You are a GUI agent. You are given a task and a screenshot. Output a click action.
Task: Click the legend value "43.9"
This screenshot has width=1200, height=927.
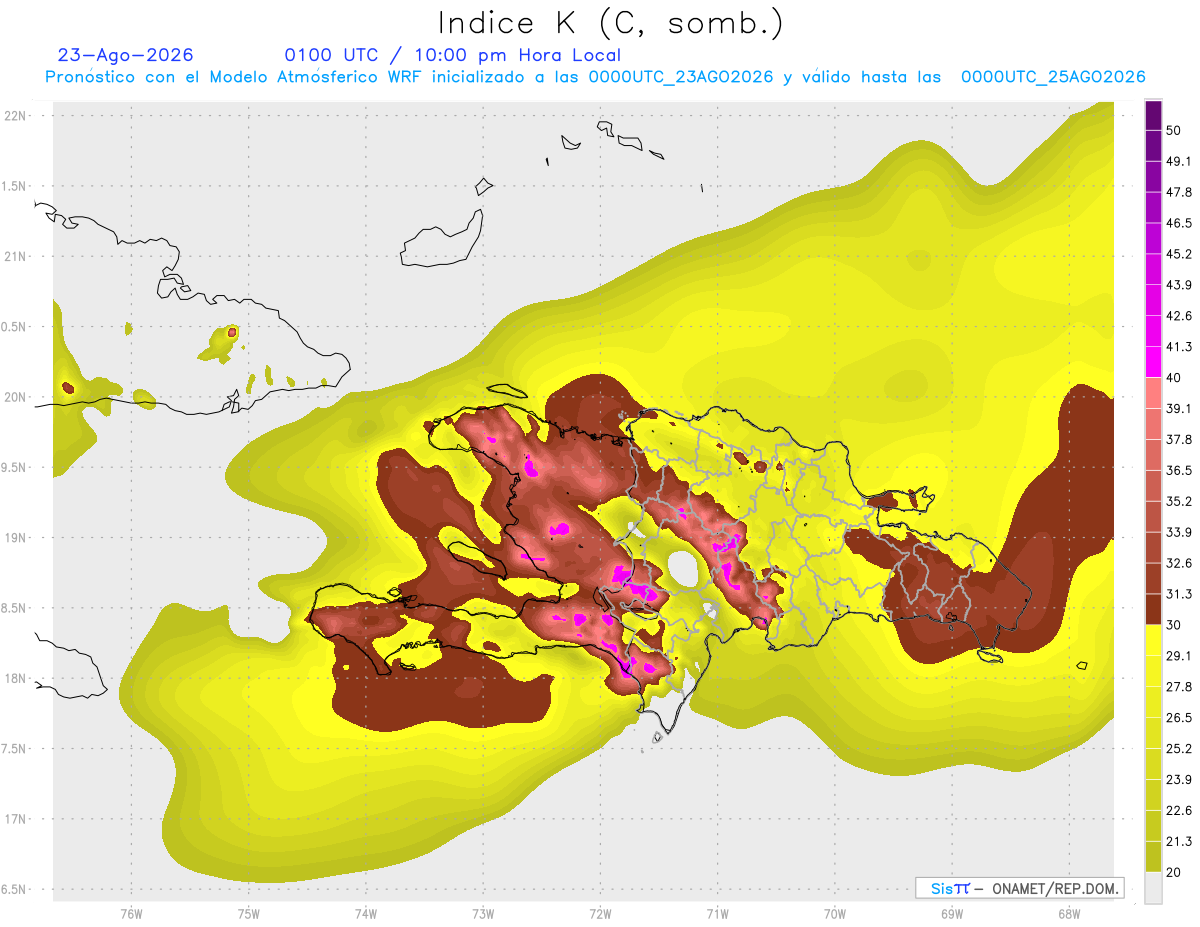click(1178, 285)
